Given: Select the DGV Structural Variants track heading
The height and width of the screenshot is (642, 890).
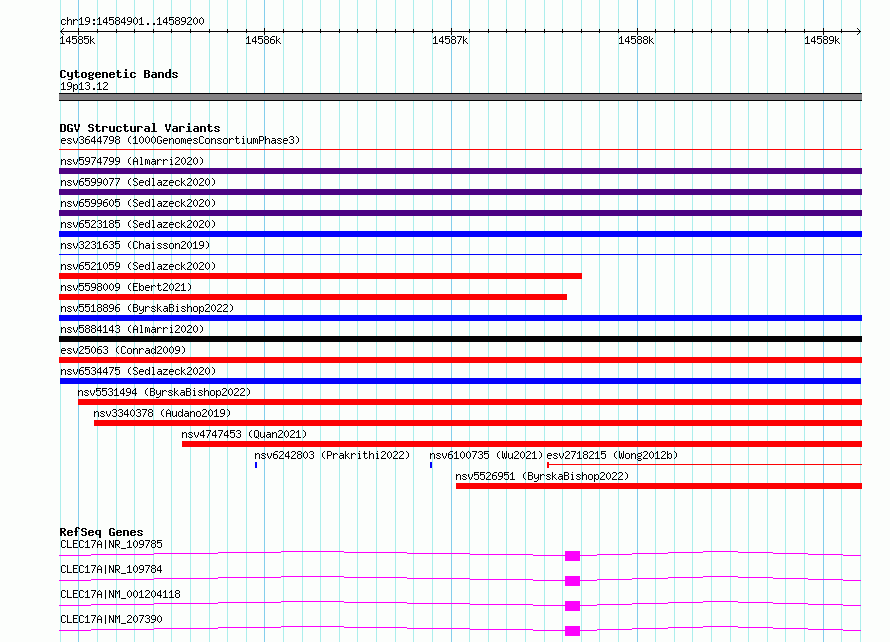Looking at the screenshot, I should [x=140, y=128].
